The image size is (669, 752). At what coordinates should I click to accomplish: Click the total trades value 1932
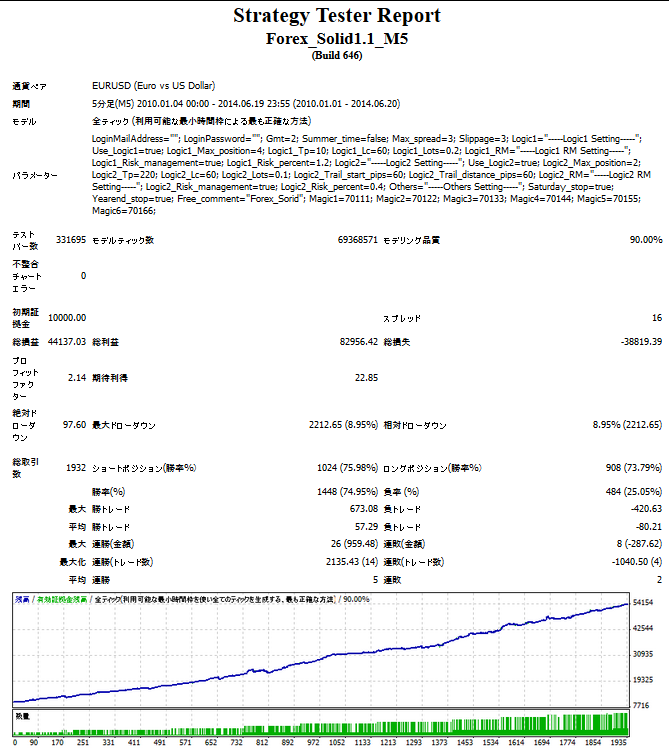pos(75,467)
